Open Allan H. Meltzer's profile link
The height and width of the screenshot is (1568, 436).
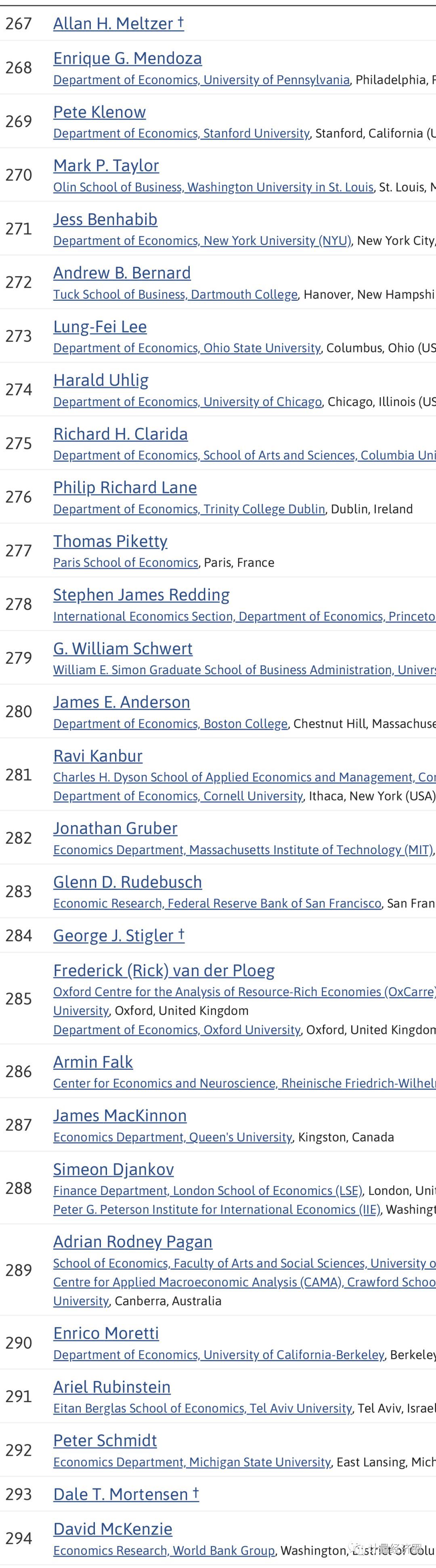(x=113, y=24)
